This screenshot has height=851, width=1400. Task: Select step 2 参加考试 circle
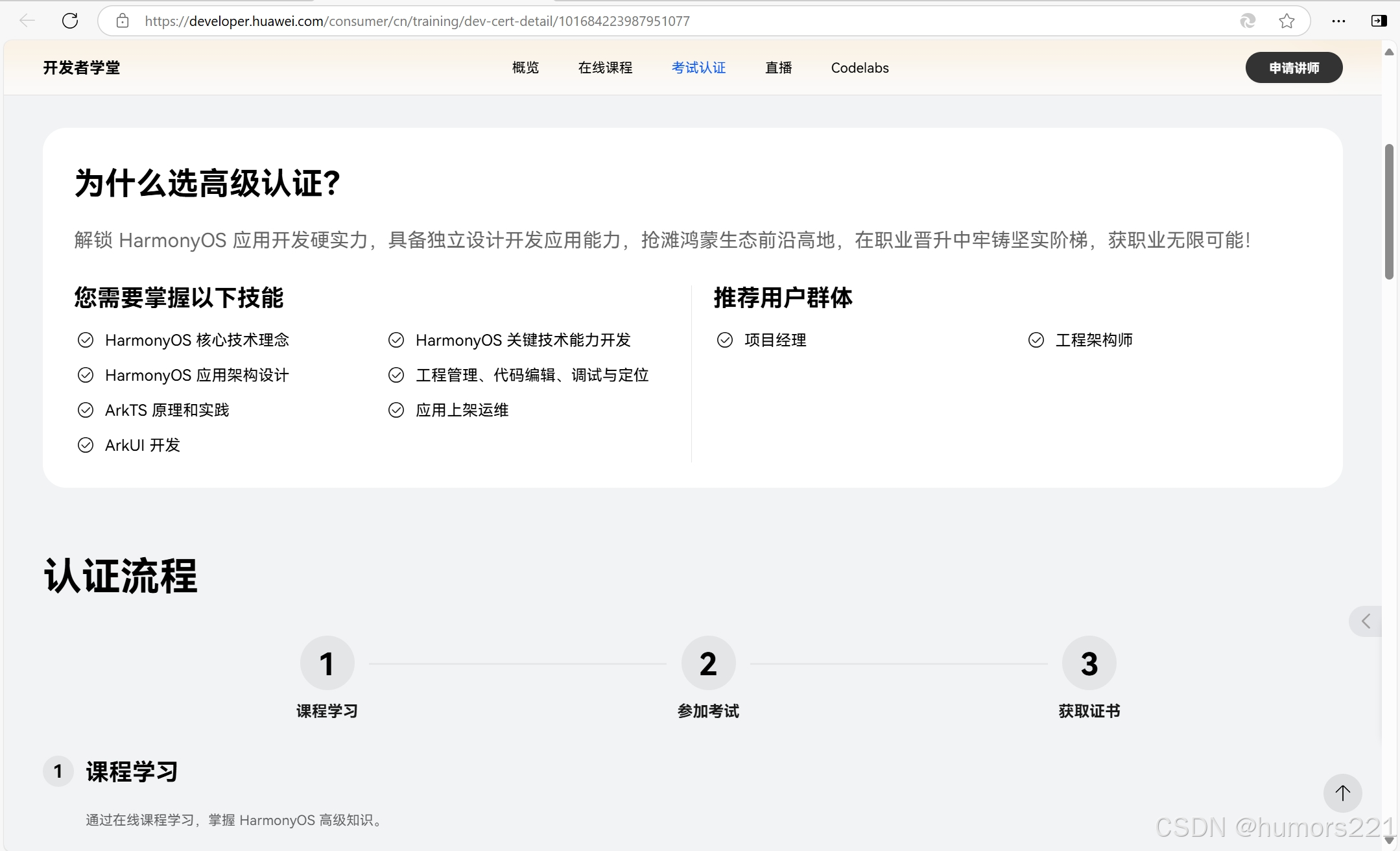point(708,663)
